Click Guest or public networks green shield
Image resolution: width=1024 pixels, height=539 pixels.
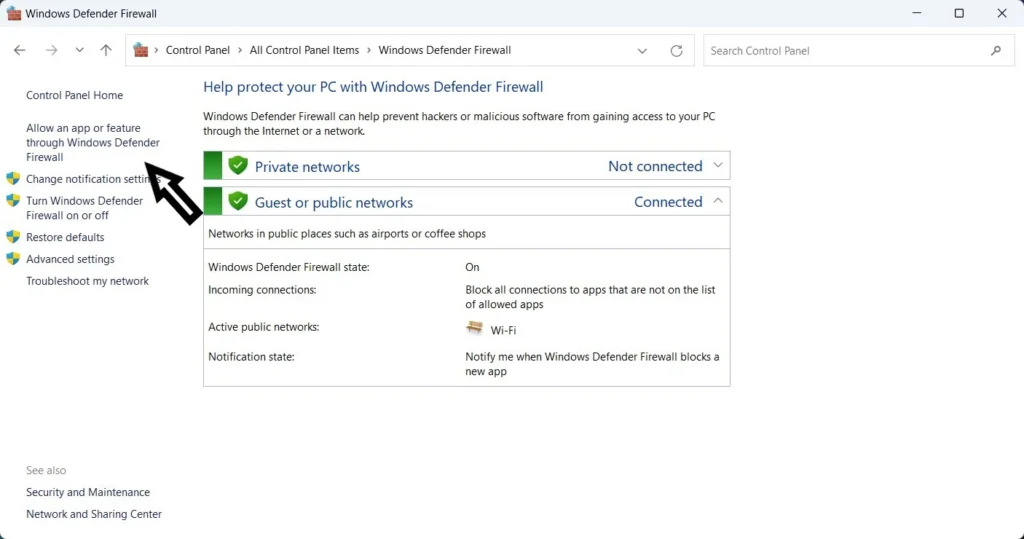point(238,201)
